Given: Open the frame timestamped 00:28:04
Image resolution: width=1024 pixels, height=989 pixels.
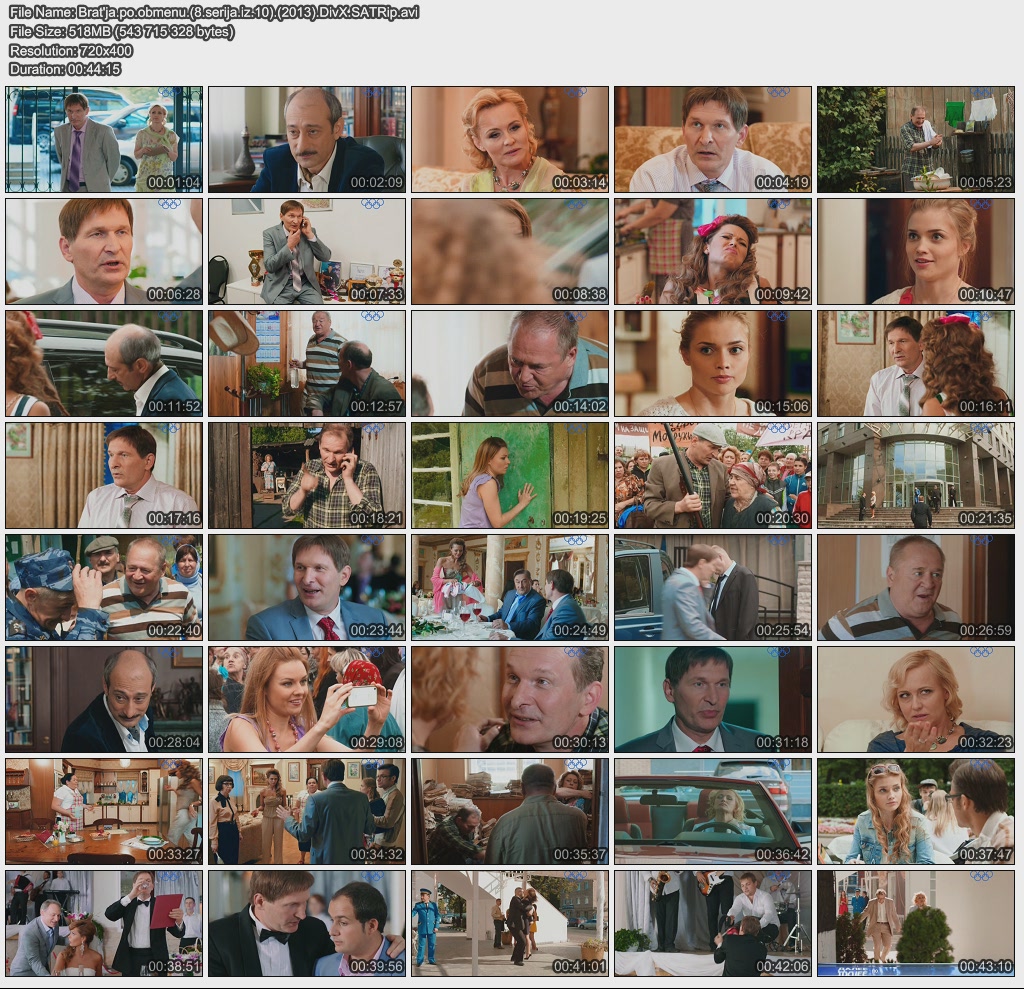Looking at the screenshot, I should [104, 699].
